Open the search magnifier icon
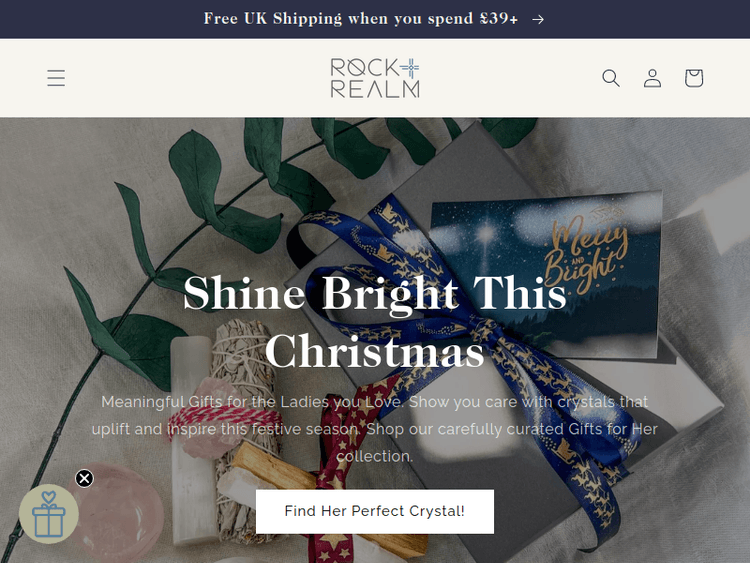750x563 pixels. tap(611, 78)
